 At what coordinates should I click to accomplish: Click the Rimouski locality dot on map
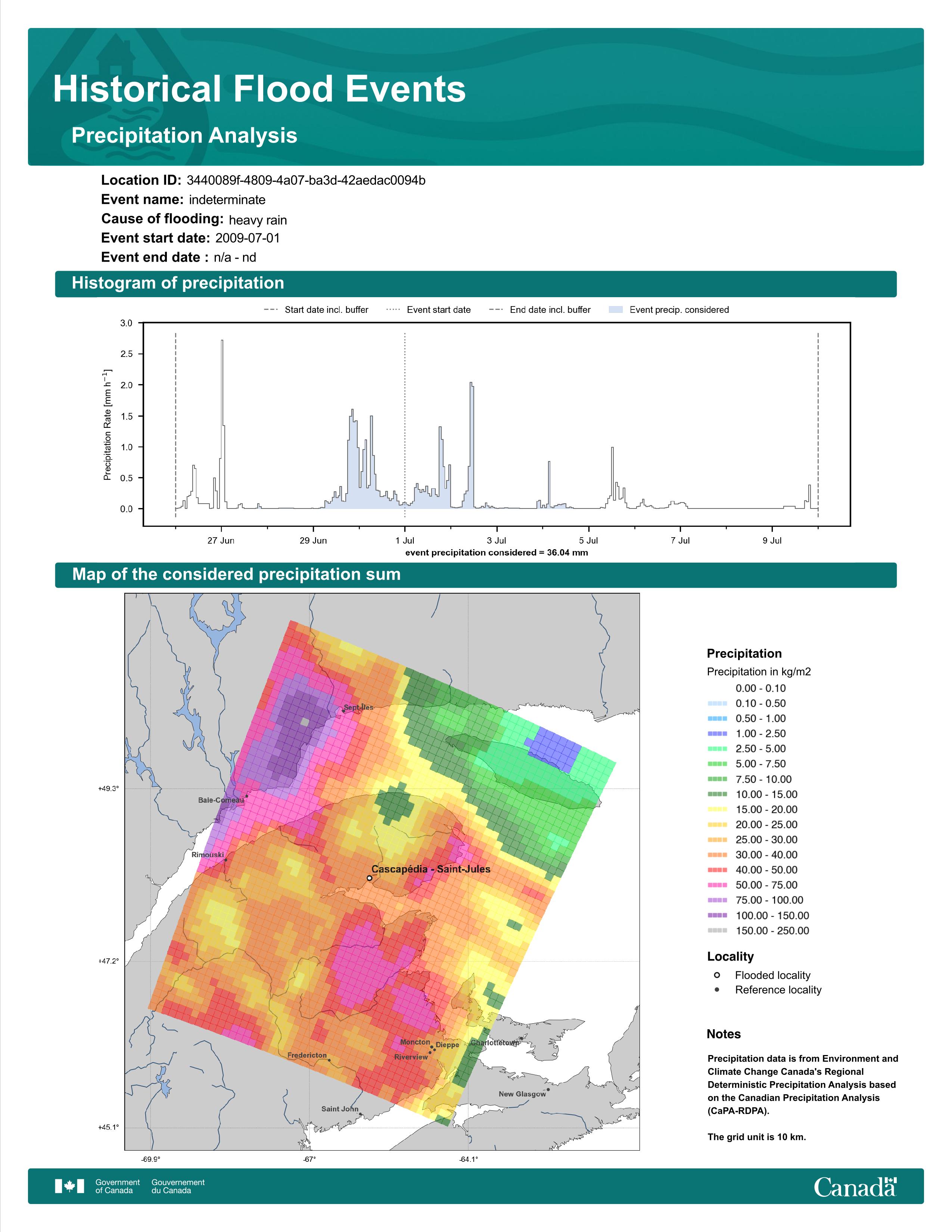tap(225, 860)
